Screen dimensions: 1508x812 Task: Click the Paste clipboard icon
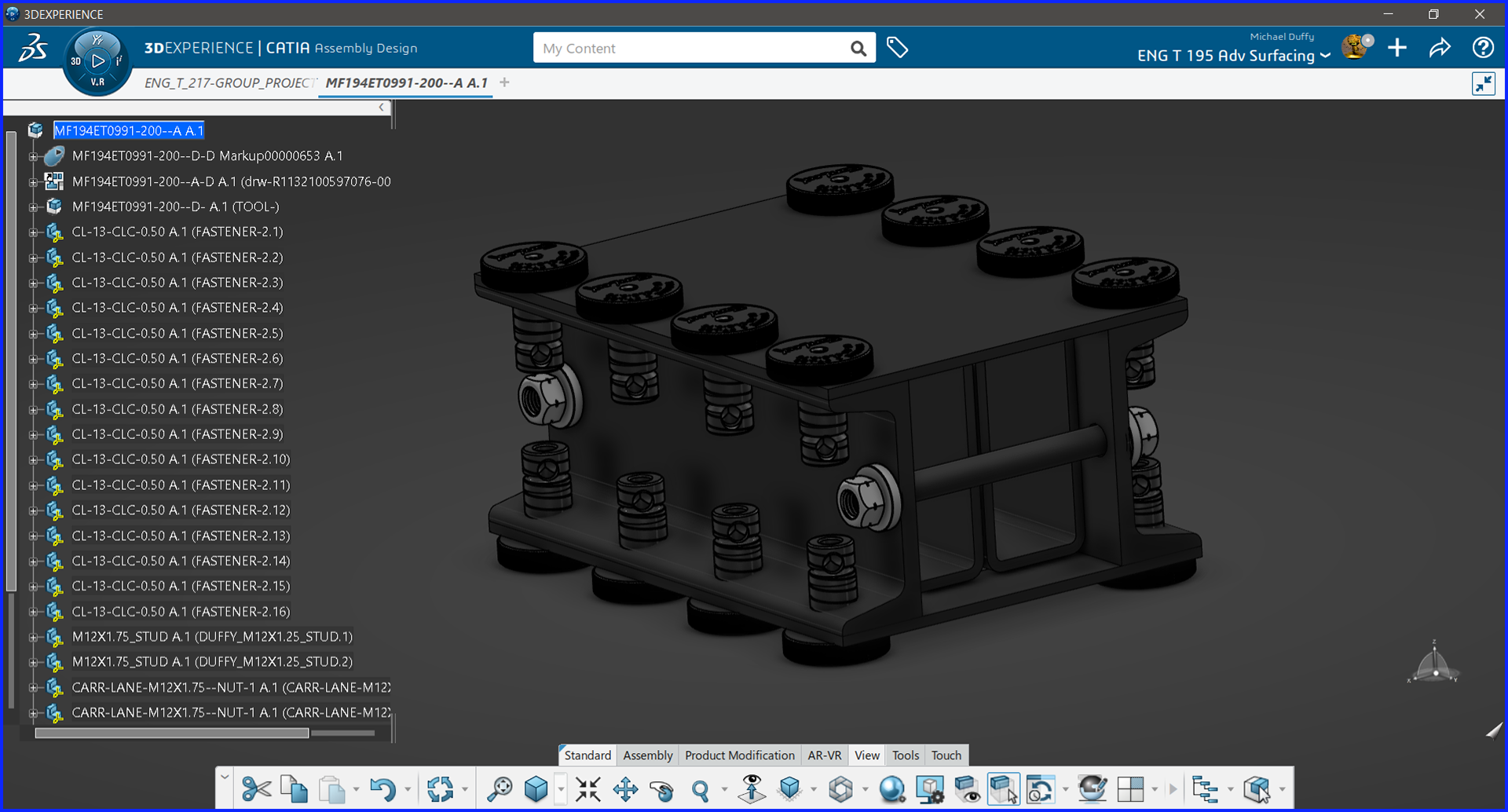pyautogui.click(x=332, y=789)
